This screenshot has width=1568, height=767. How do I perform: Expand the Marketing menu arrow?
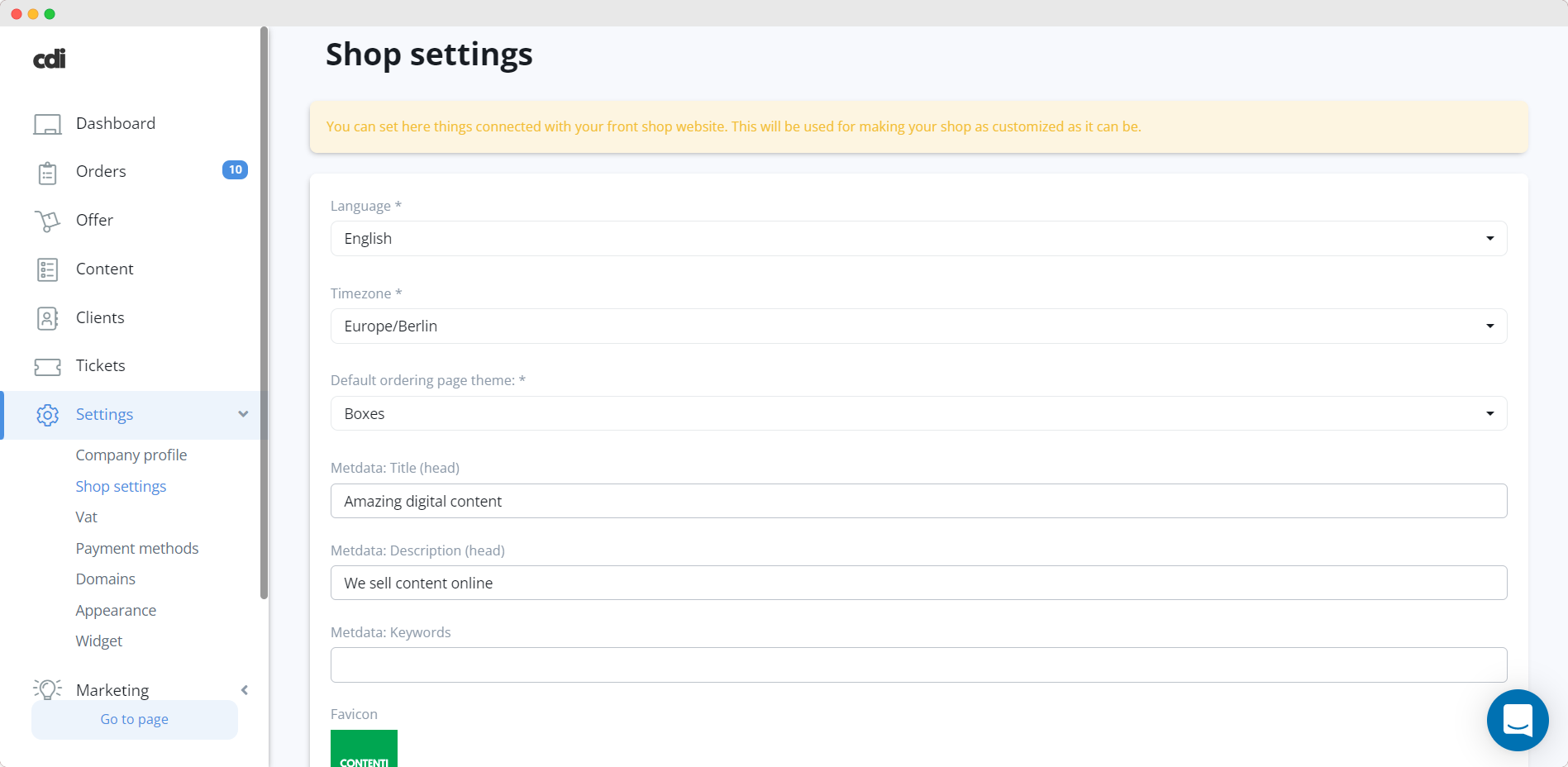(245, 690)
